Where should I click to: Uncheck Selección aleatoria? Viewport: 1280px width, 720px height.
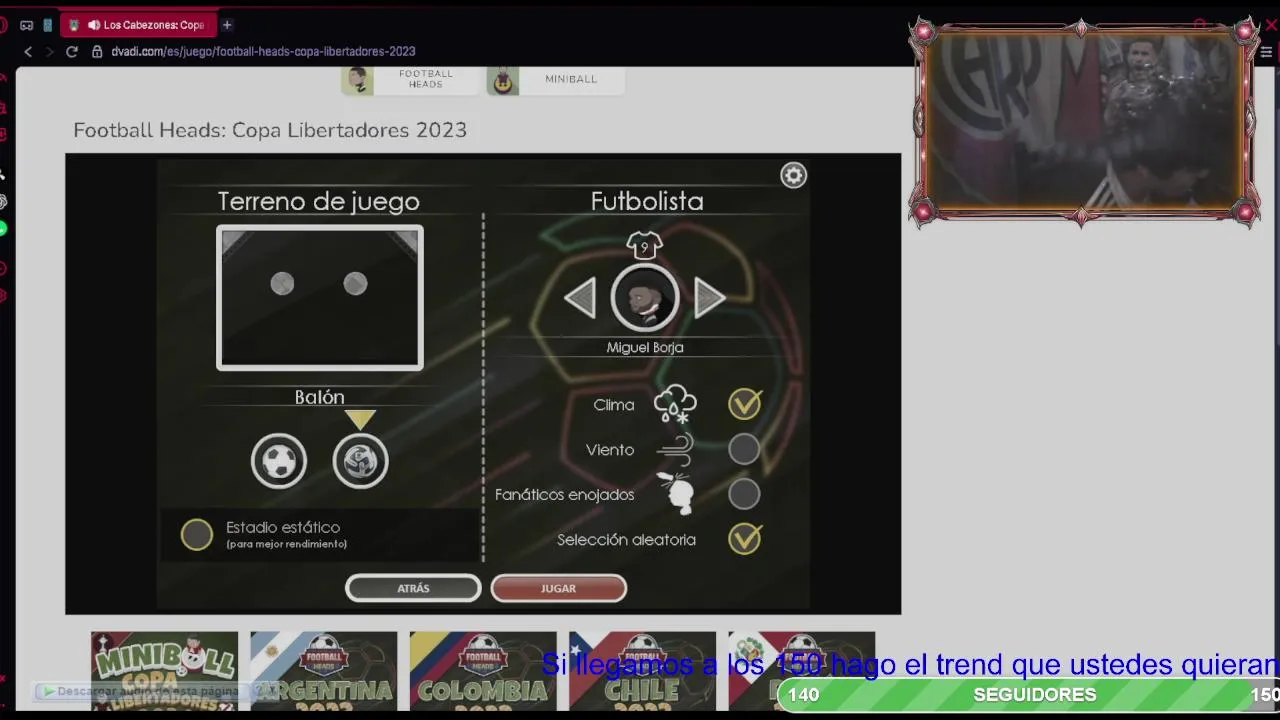[744, 539]
